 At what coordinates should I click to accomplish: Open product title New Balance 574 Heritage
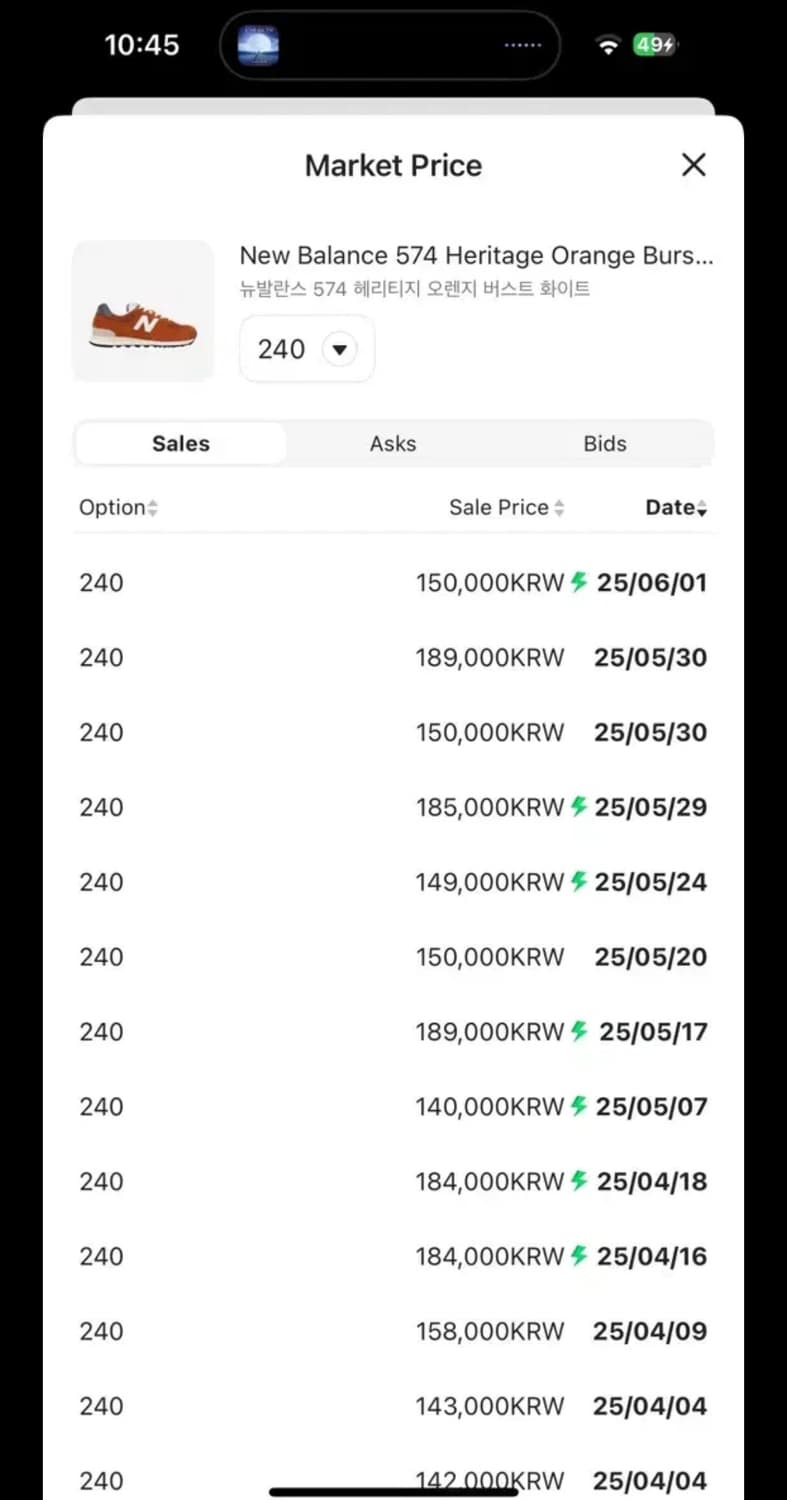[476, 256]
